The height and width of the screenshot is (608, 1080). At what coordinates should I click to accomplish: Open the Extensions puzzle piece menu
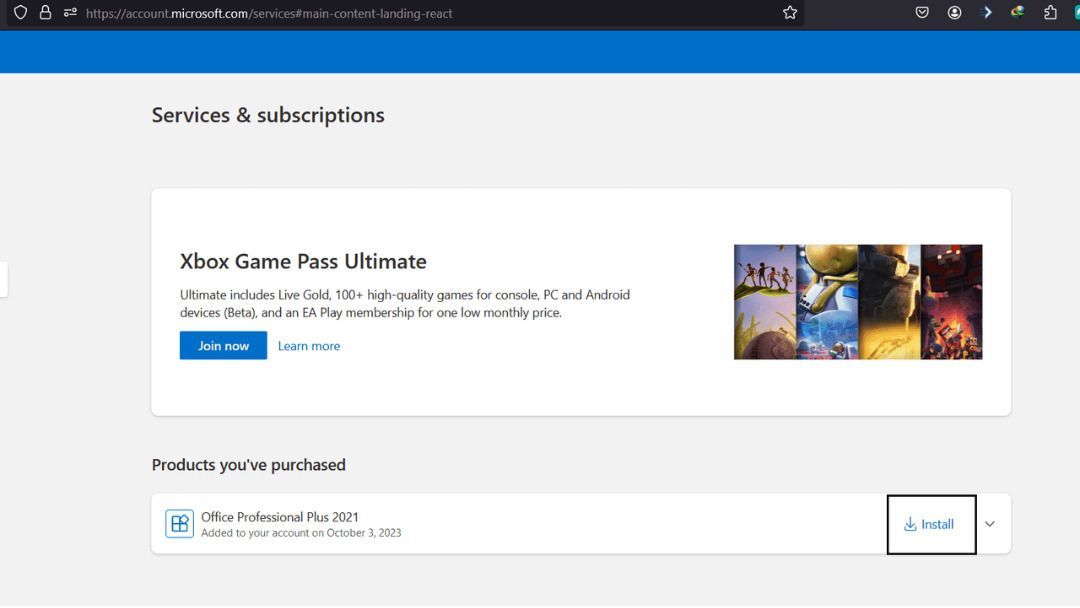pyautogui.click(x=1050, y=12)
